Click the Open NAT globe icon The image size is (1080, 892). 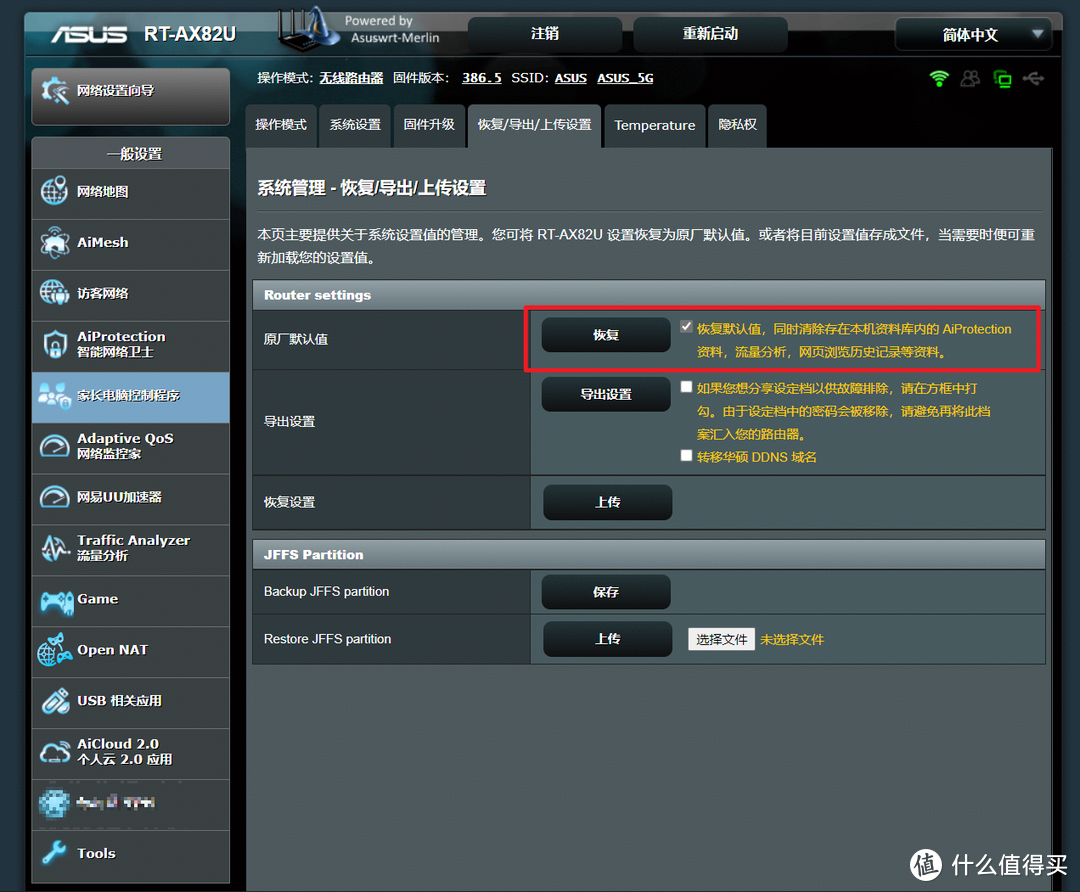click(x=54, y=650)
